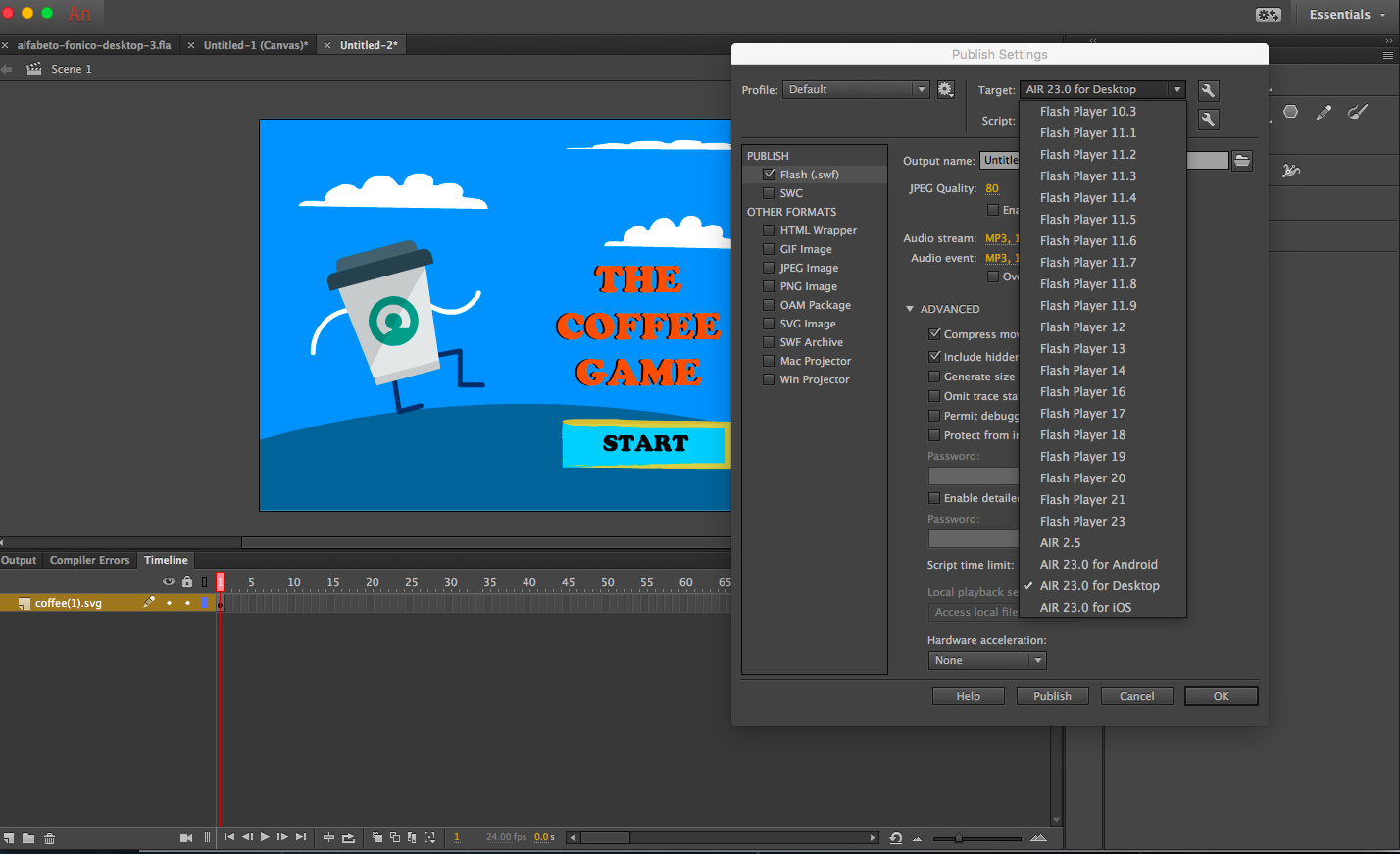This screenshot has width=1400, height=854.
Task: Choose AIR 23.0 for Android target
Action: [x=1103, y=564]
